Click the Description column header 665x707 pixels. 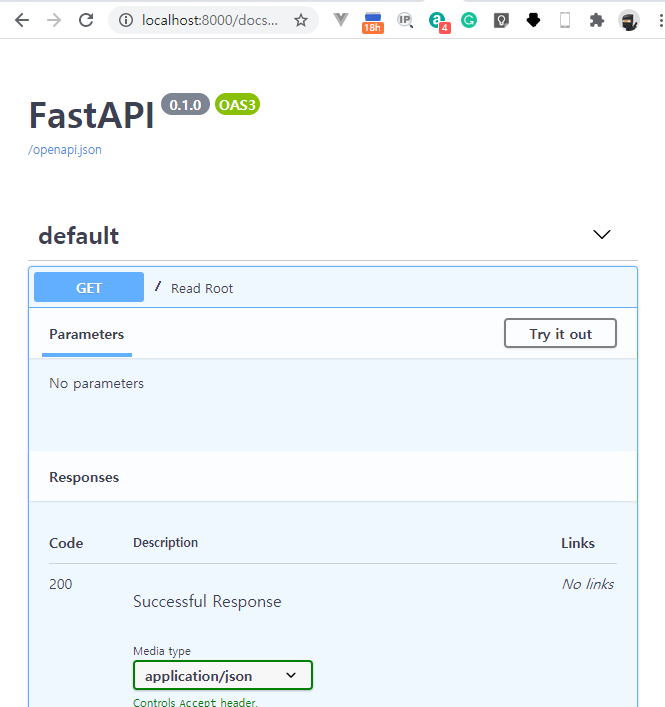(x=165, y=542)
